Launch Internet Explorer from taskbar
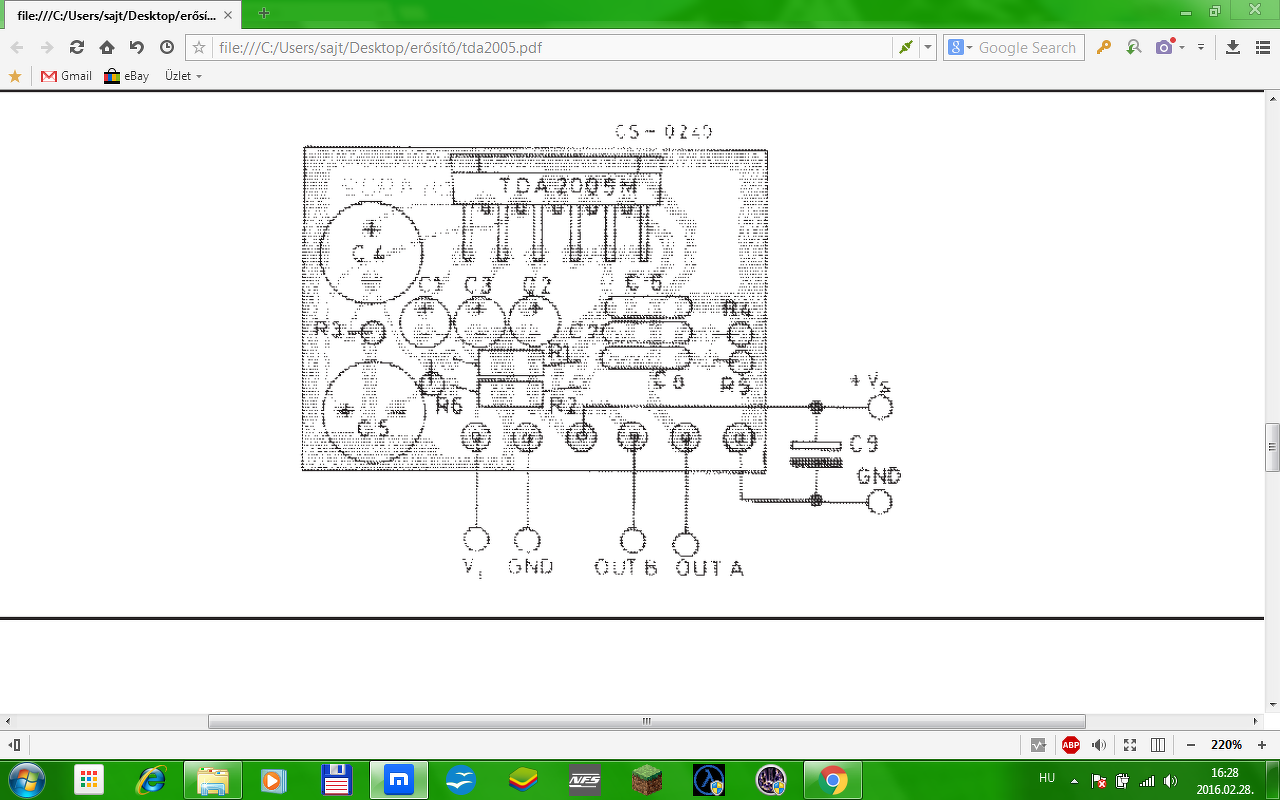The height and width of the screenshot is (800, 1280). point(152,780)
